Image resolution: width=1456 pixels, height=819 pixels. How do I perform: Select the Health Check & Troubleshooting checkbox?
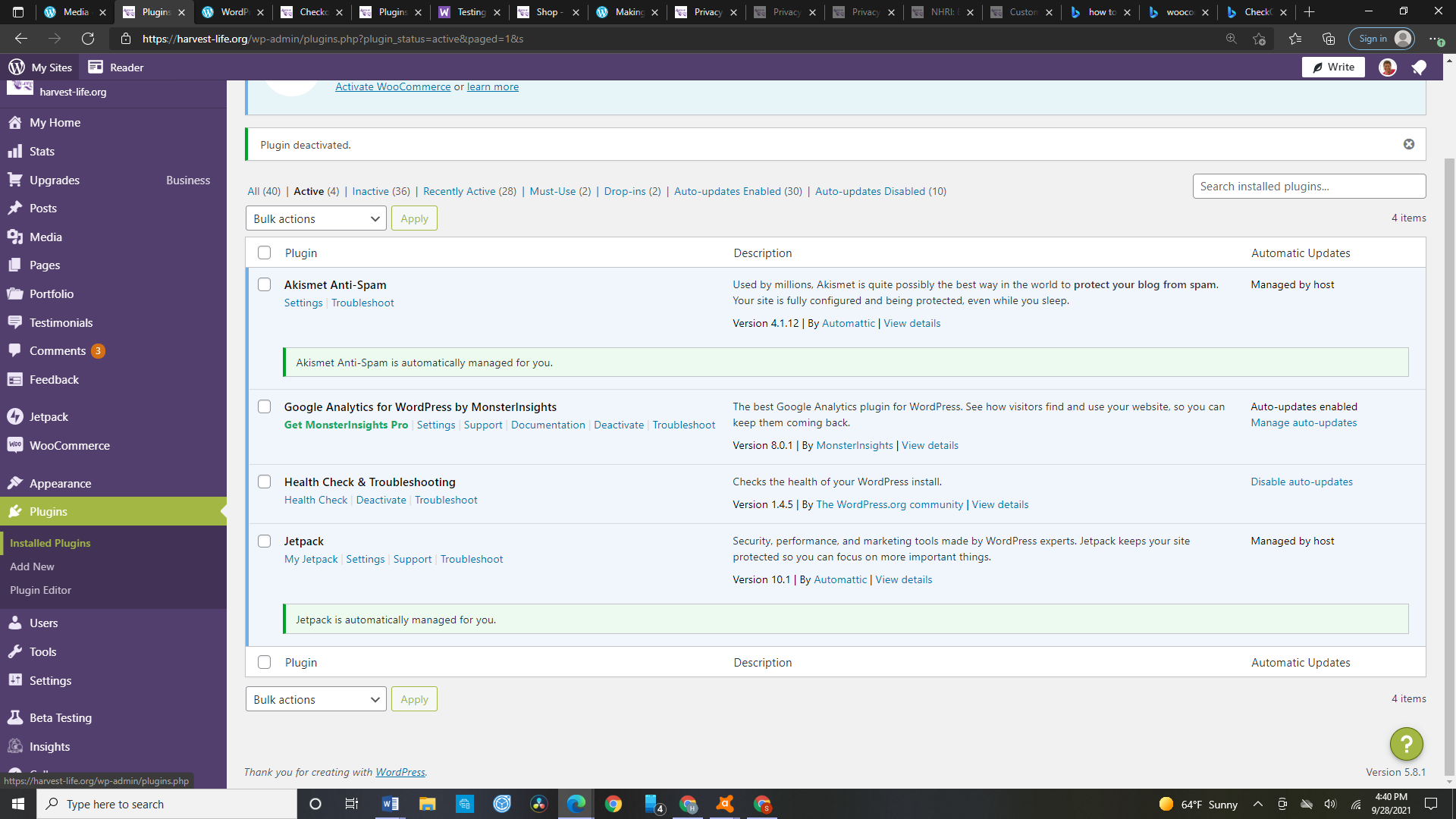(x=264, y=482)
